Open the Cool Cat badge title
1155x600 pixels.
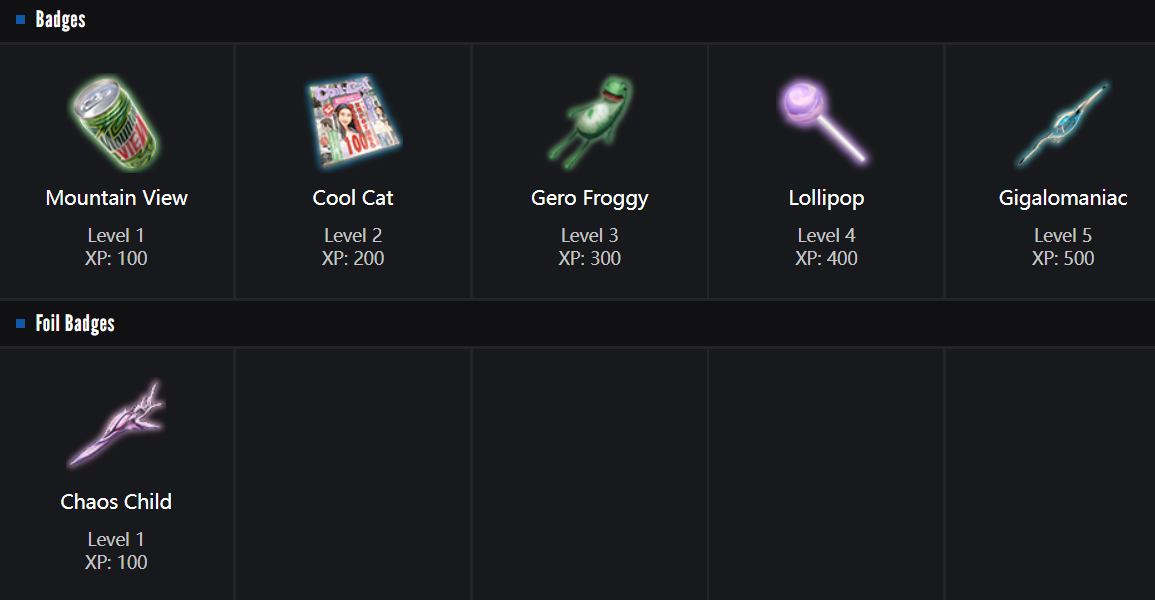click(x=353, y=198)
